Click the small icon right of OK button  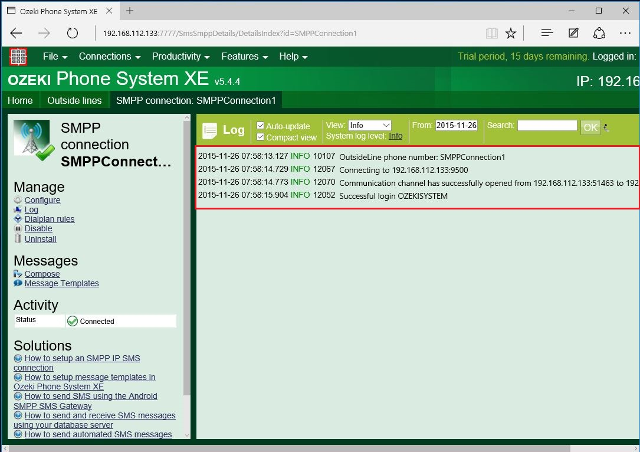(606, 128)
